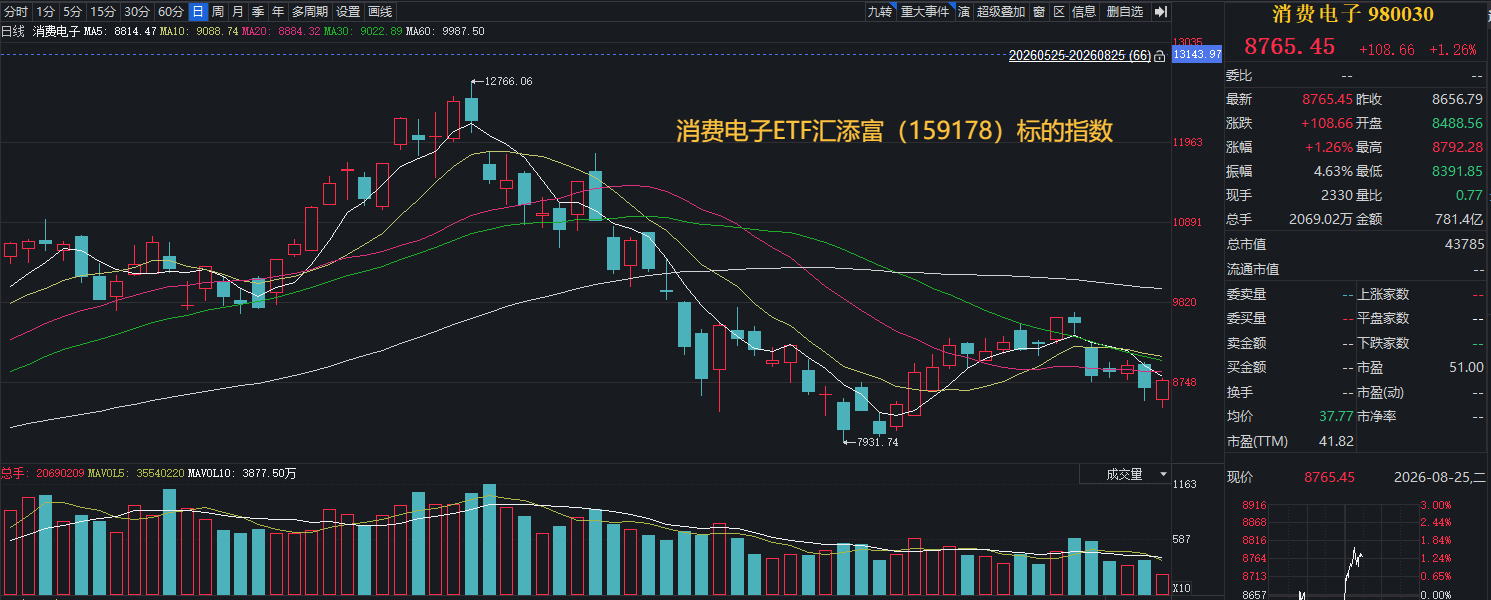This screenshot has height=600, width=1491.
Task: Select the 日 daily period tab
Action: coord(198,12)
